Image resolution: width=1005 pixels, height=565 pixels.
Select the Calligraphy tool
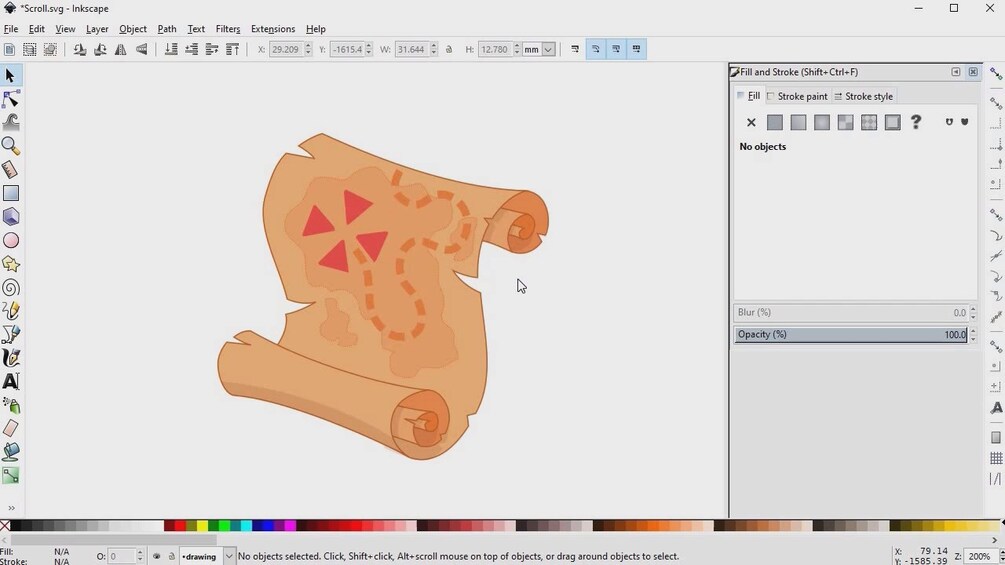point(10,358)
